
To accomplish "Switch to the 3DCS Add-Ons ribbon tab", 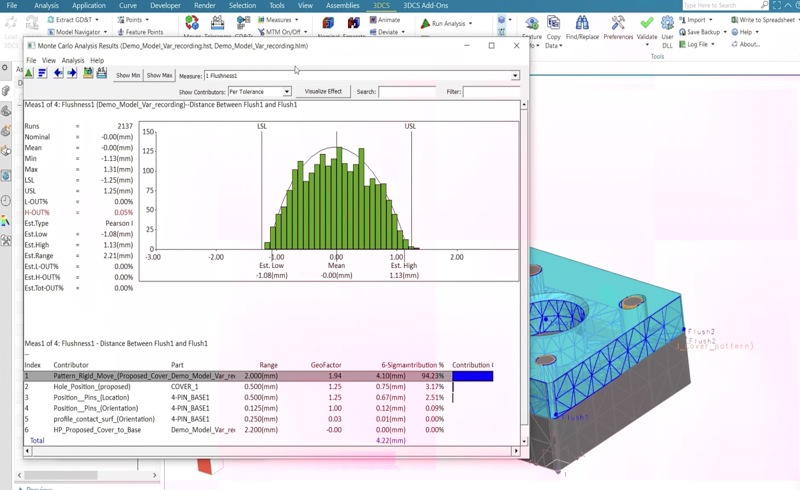I will pyautogui.click(x=426, y=5).
